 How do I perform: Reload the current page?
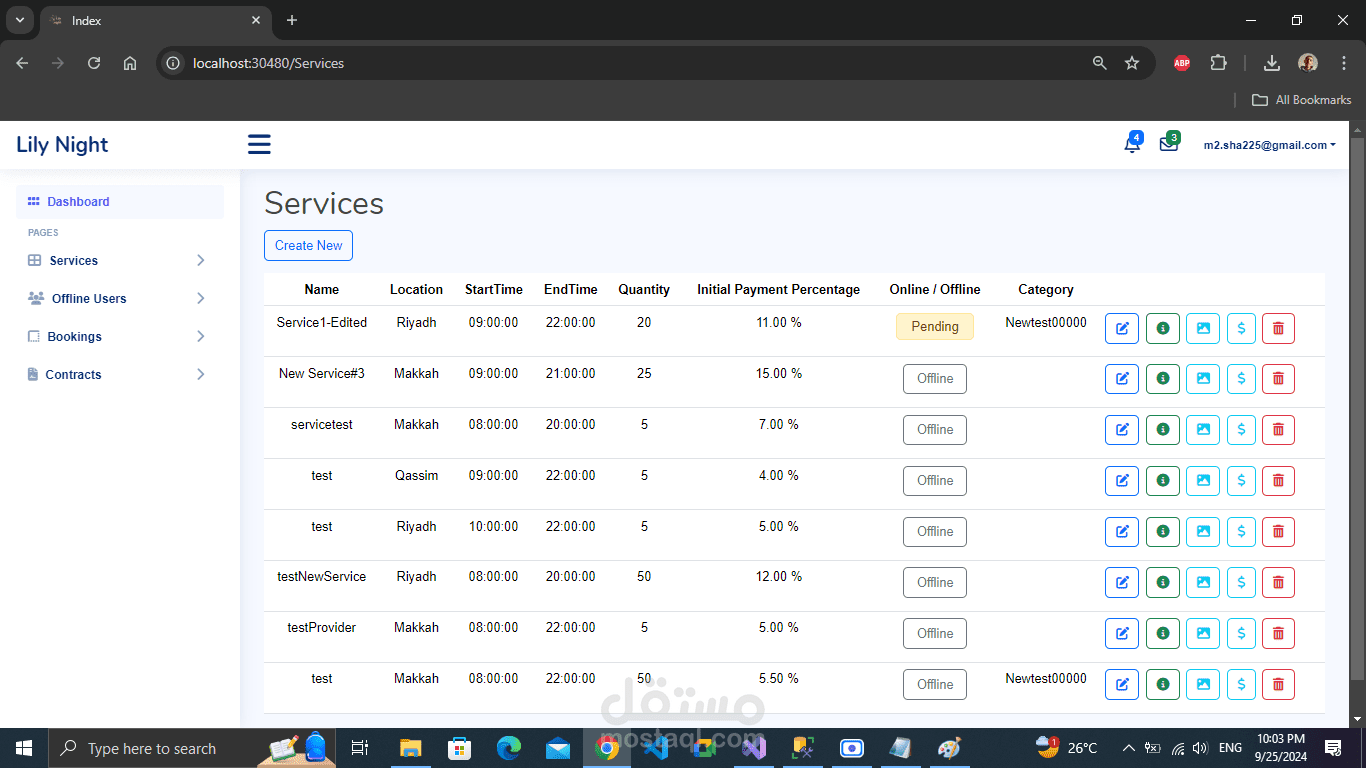click(94, 63)
